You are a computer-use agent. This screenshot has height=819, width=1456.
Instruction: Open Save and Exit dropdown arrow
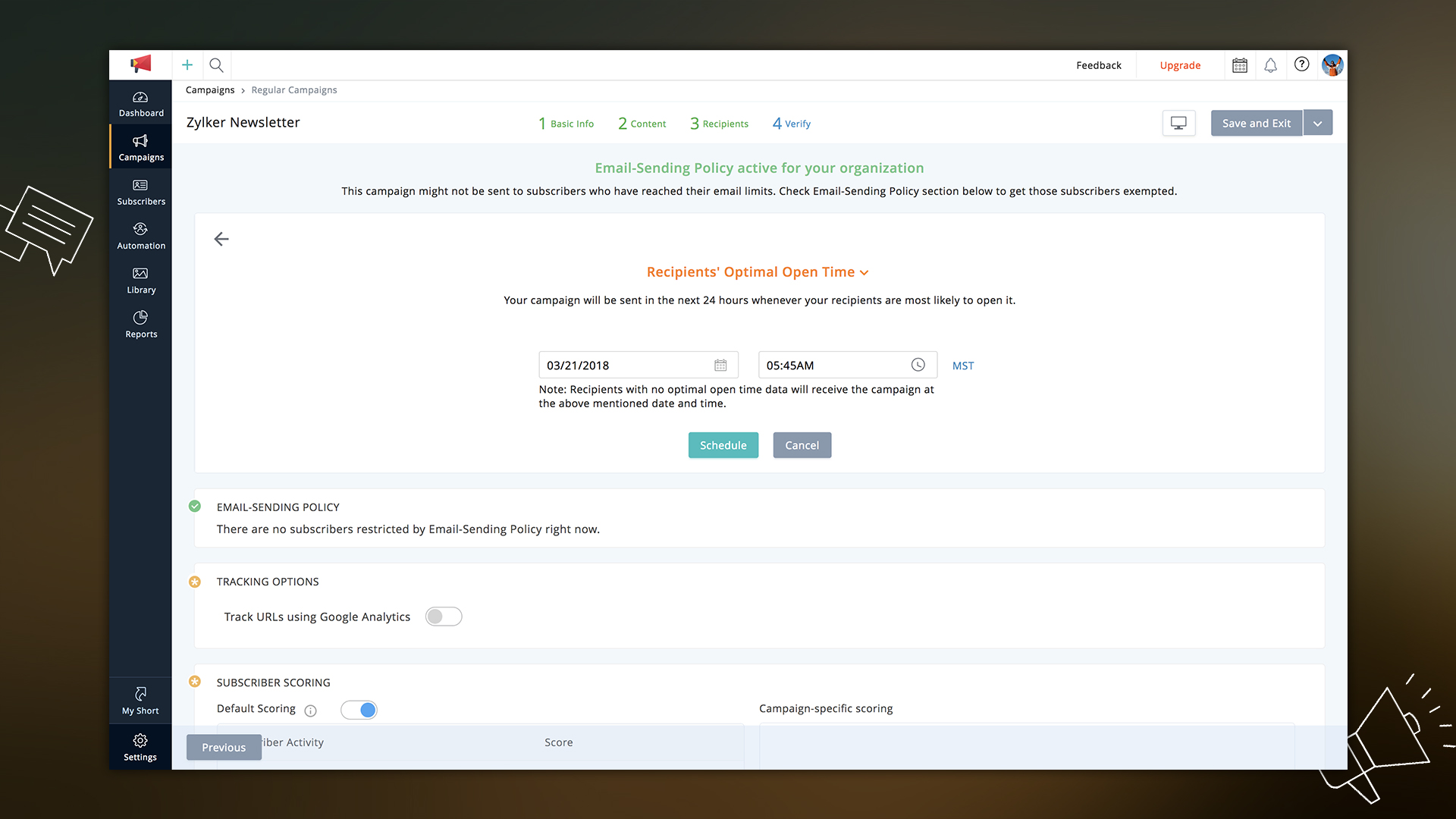1318,123
